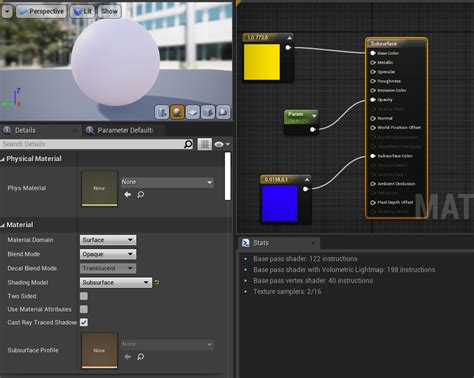Select the cylinder preview mesh icon
This screenshot has width=474, height=378.
(x=162, y=112)
